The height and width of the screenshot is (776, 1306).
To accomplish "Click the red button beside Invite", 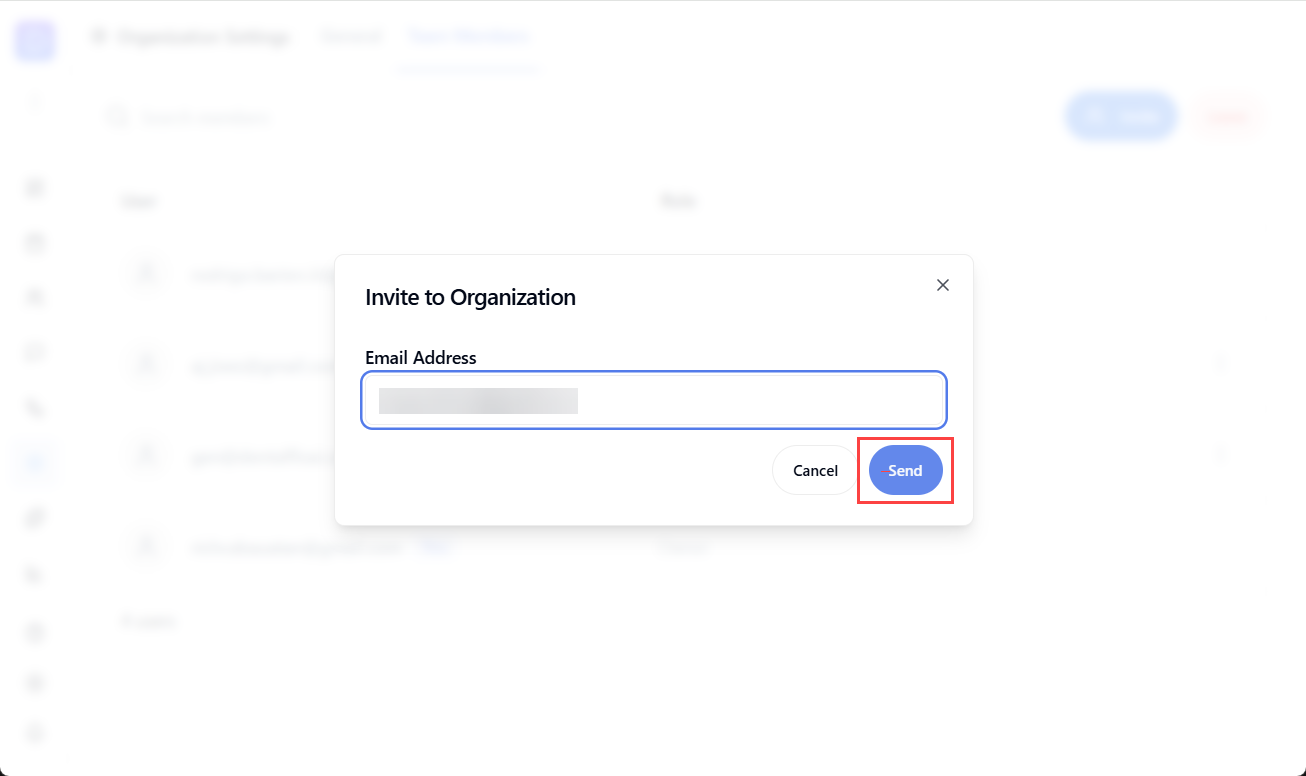I will pos(1227,117).
